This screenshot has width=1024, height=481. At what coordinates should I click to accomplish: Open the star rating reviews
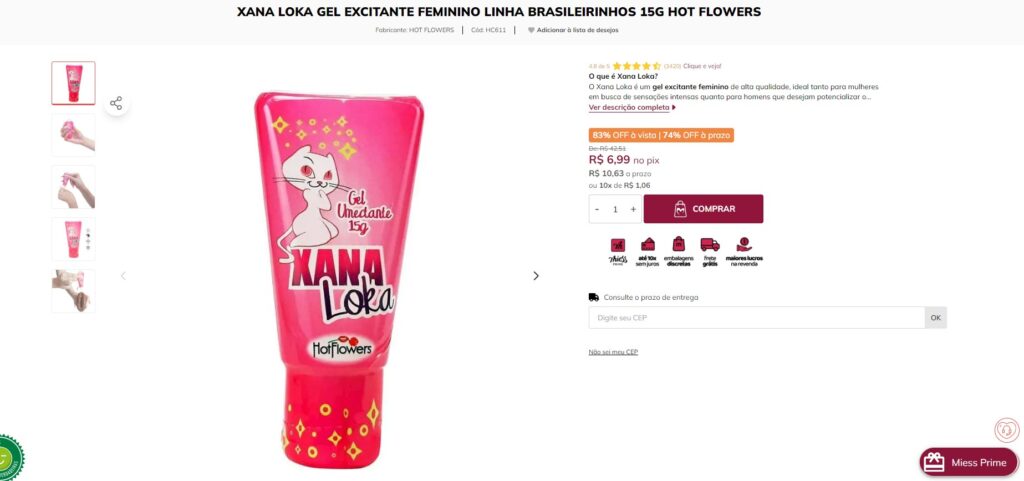tap(637, 66)
